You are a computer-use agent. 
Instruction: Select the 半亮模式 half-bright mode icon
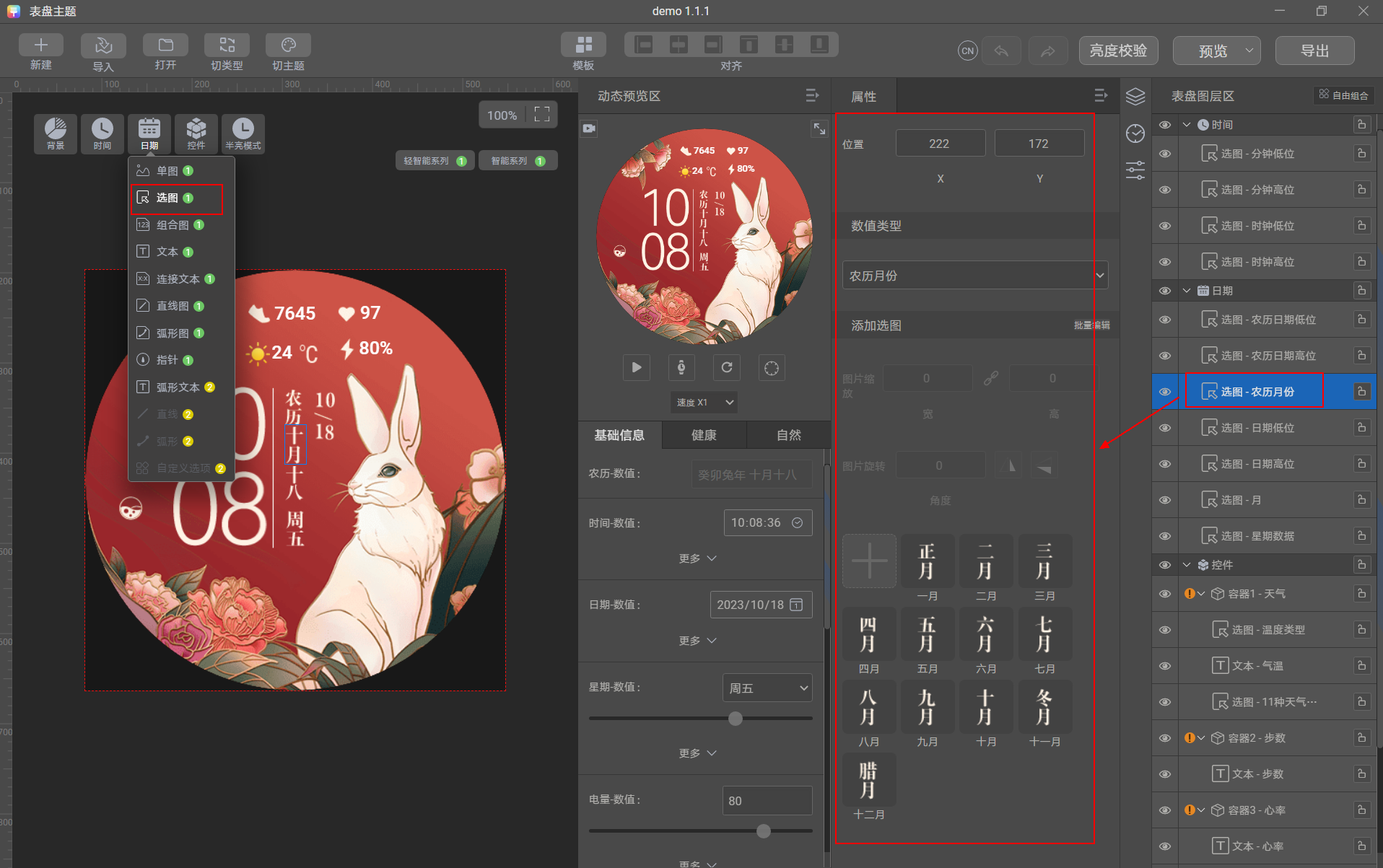click(x=243, y=133)
